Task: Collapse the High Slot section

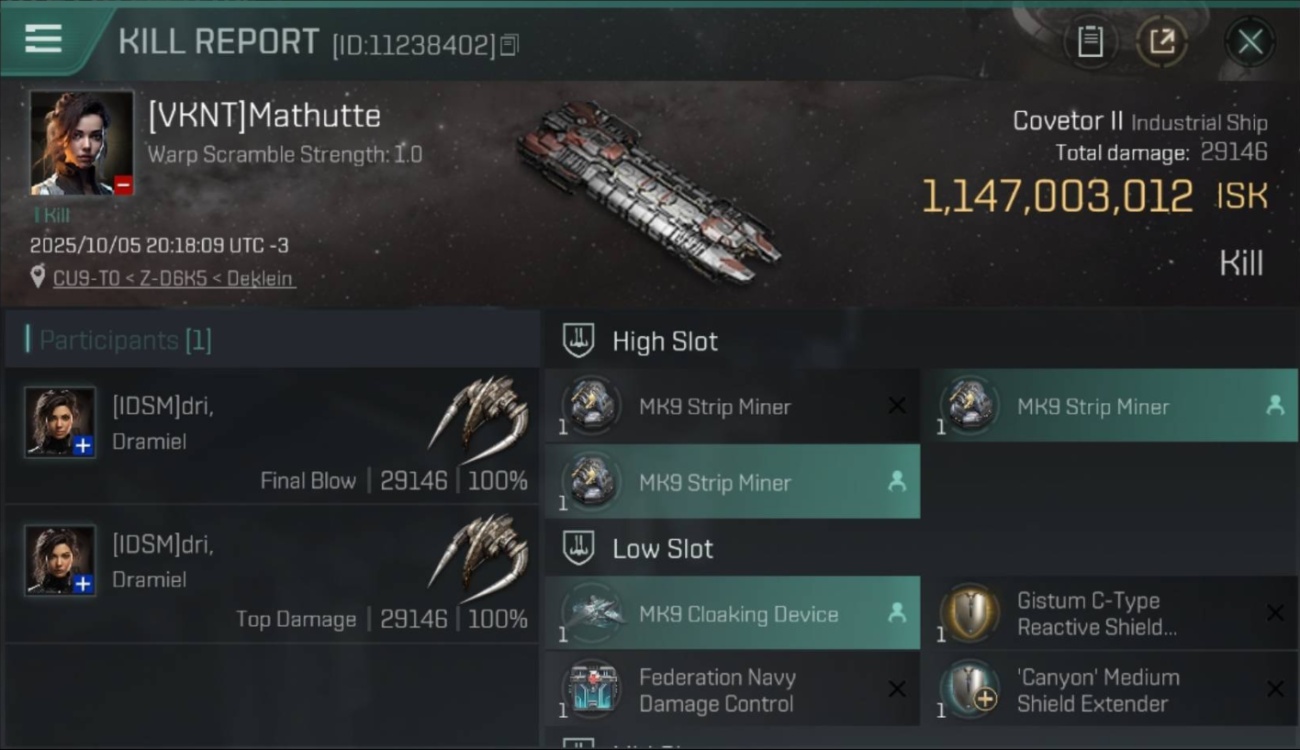Action: (x=579, y=341)
